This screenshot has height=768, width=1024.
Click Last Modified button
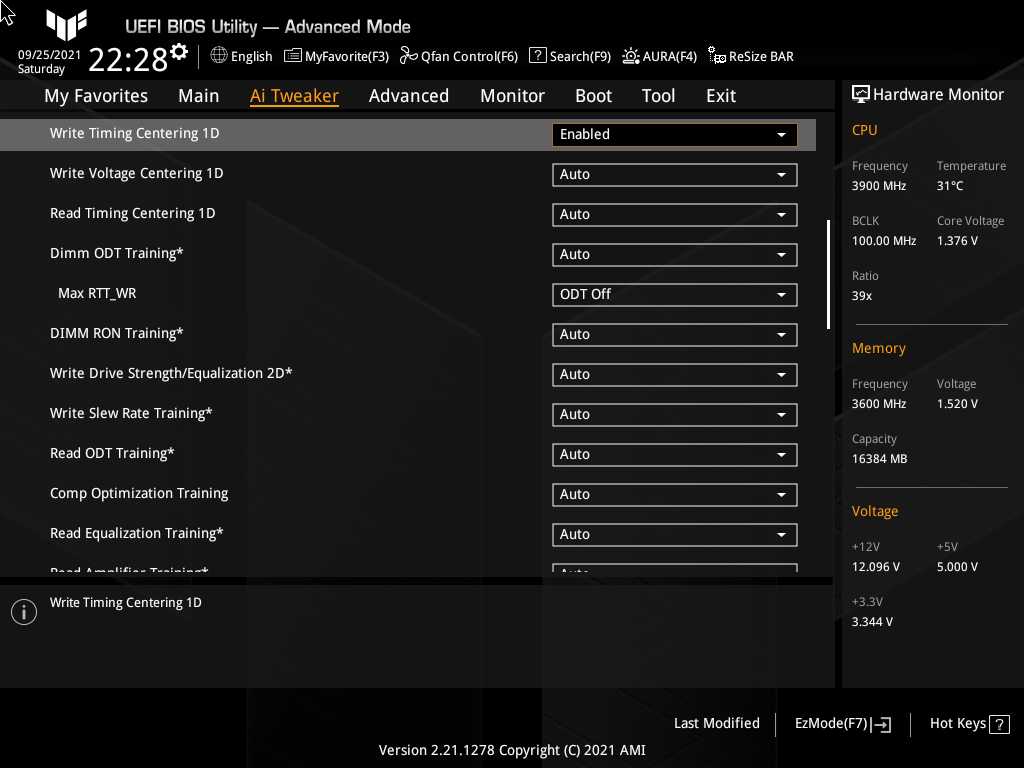(x=716, y=723)
